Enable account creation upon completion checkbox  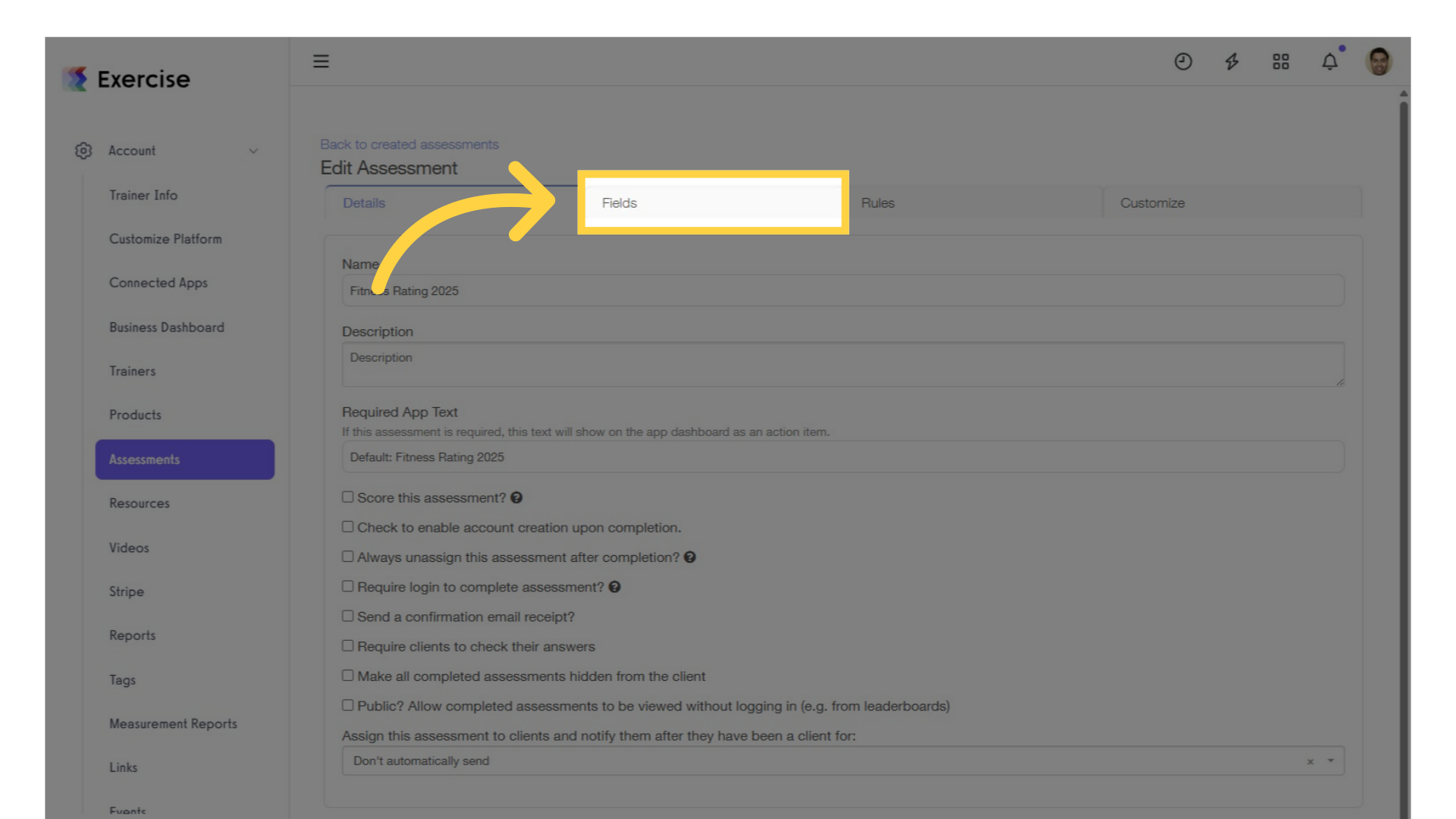(347, 527)
